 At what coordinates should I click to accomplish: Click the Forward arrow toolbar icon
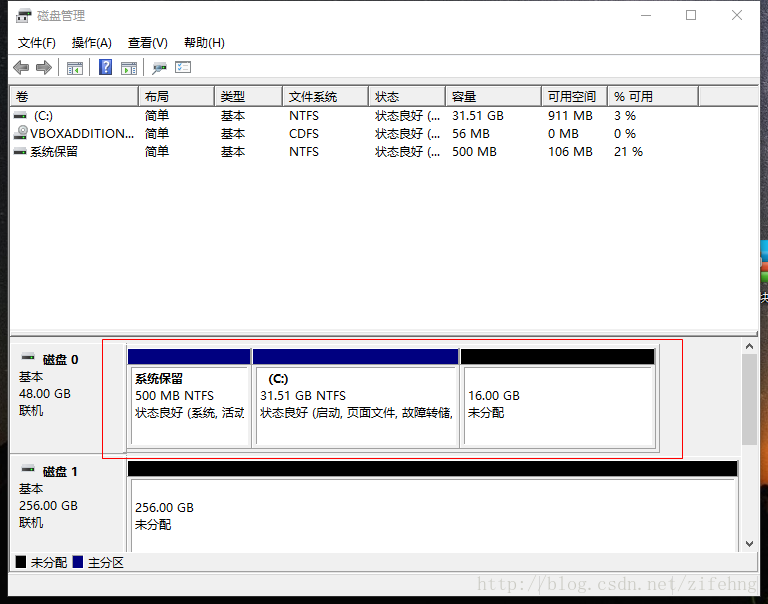click(44, 67)
